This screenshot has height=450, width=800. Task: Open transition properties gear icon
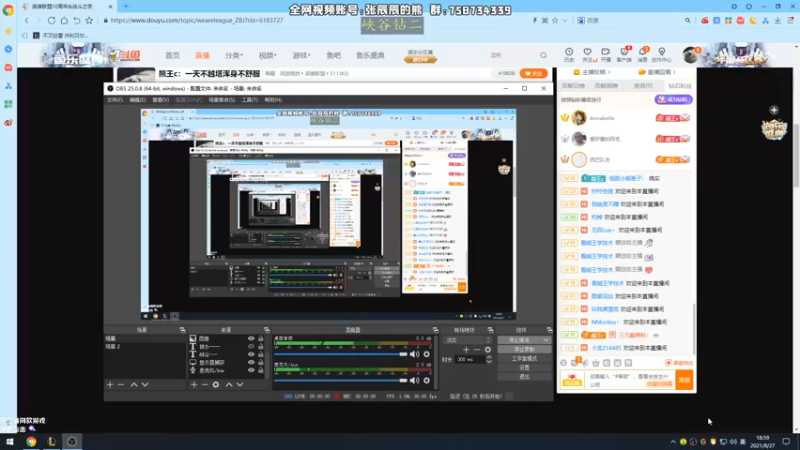click(x=488, y=349)
